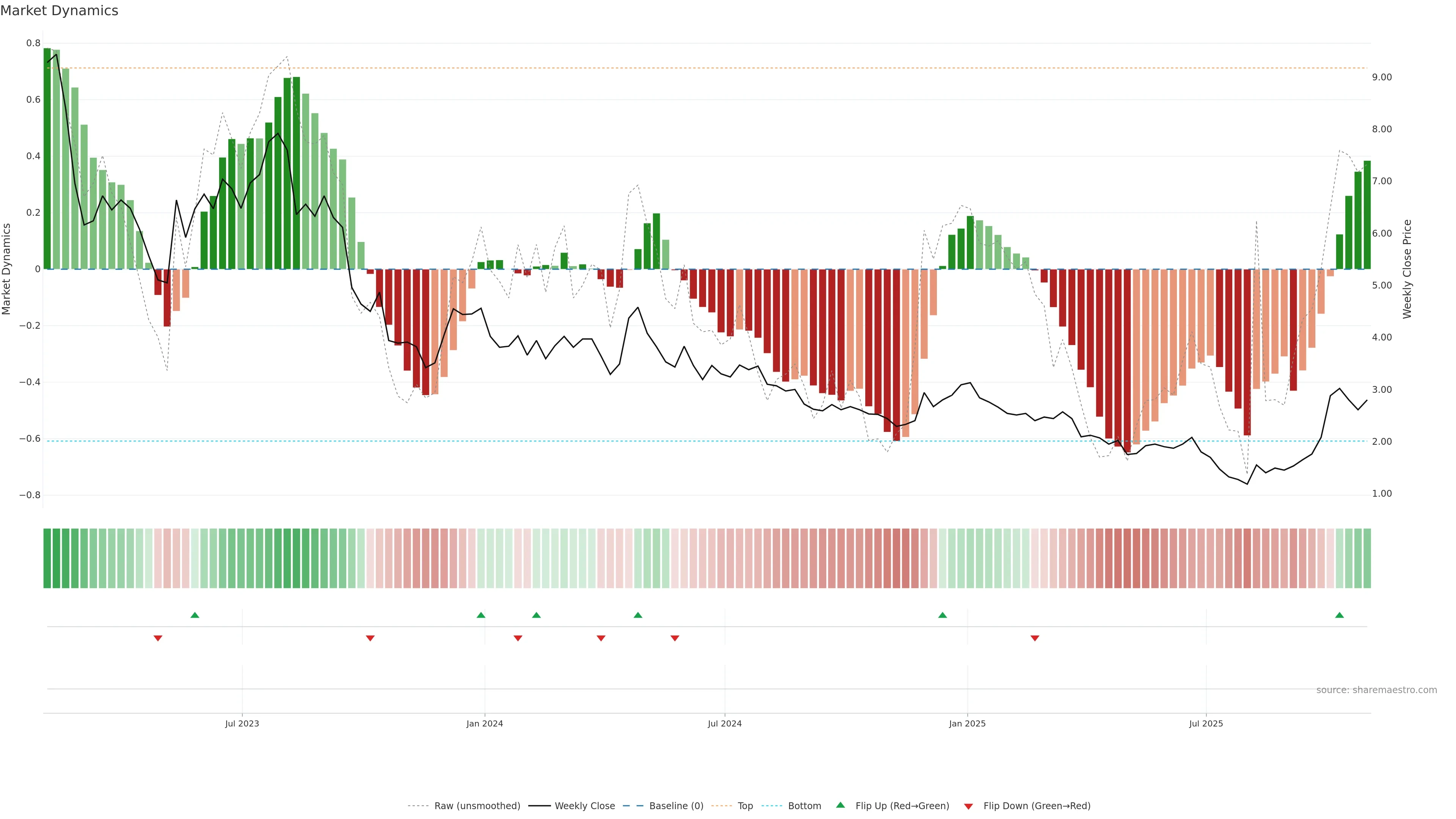
Task: Click the green flip-up triangle nearest Jan 2024
Action: tap(481, 615)
